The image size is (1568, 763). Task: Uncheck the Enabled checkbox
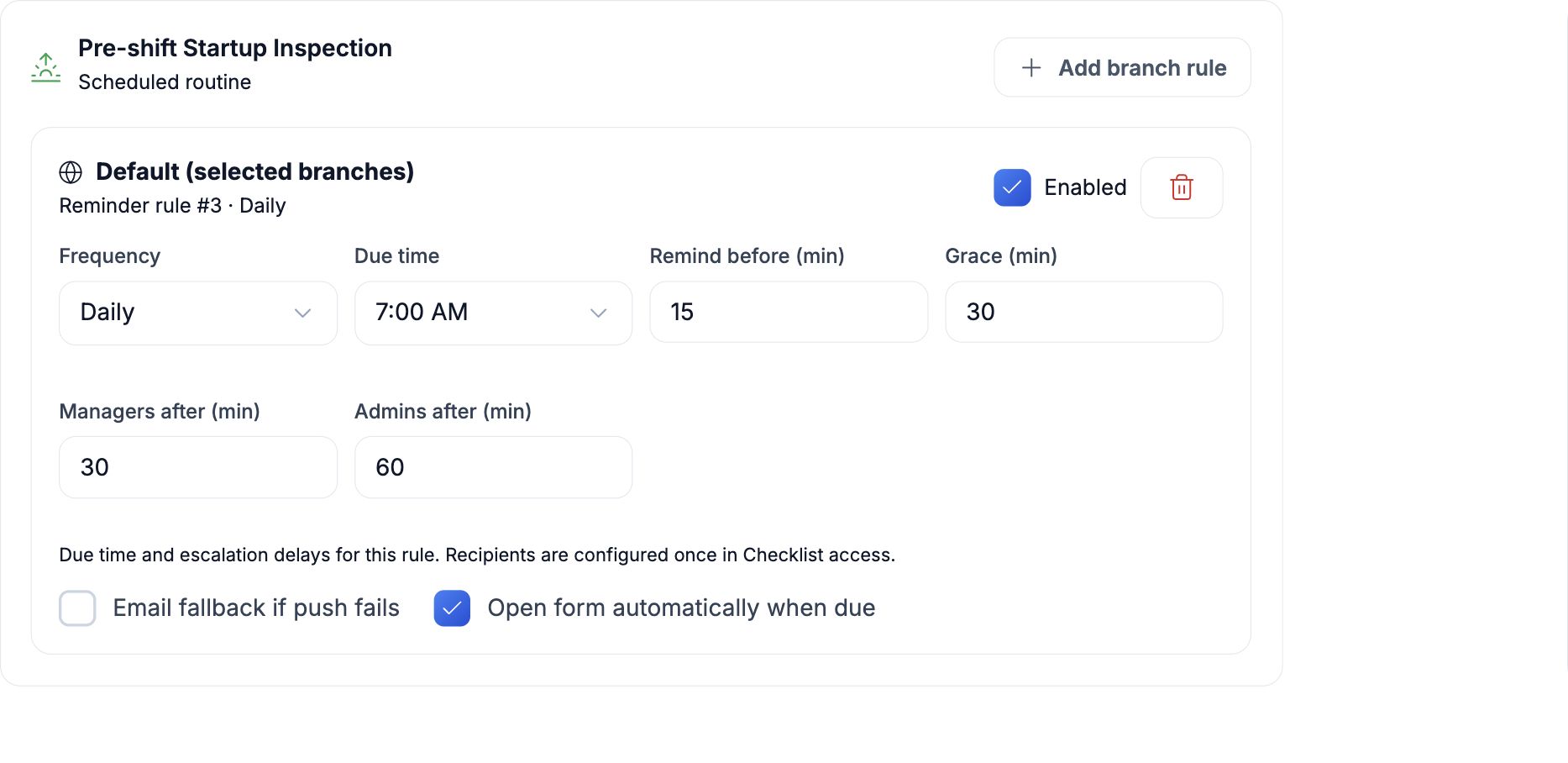pyautogui.click(x=1012, y=187)
